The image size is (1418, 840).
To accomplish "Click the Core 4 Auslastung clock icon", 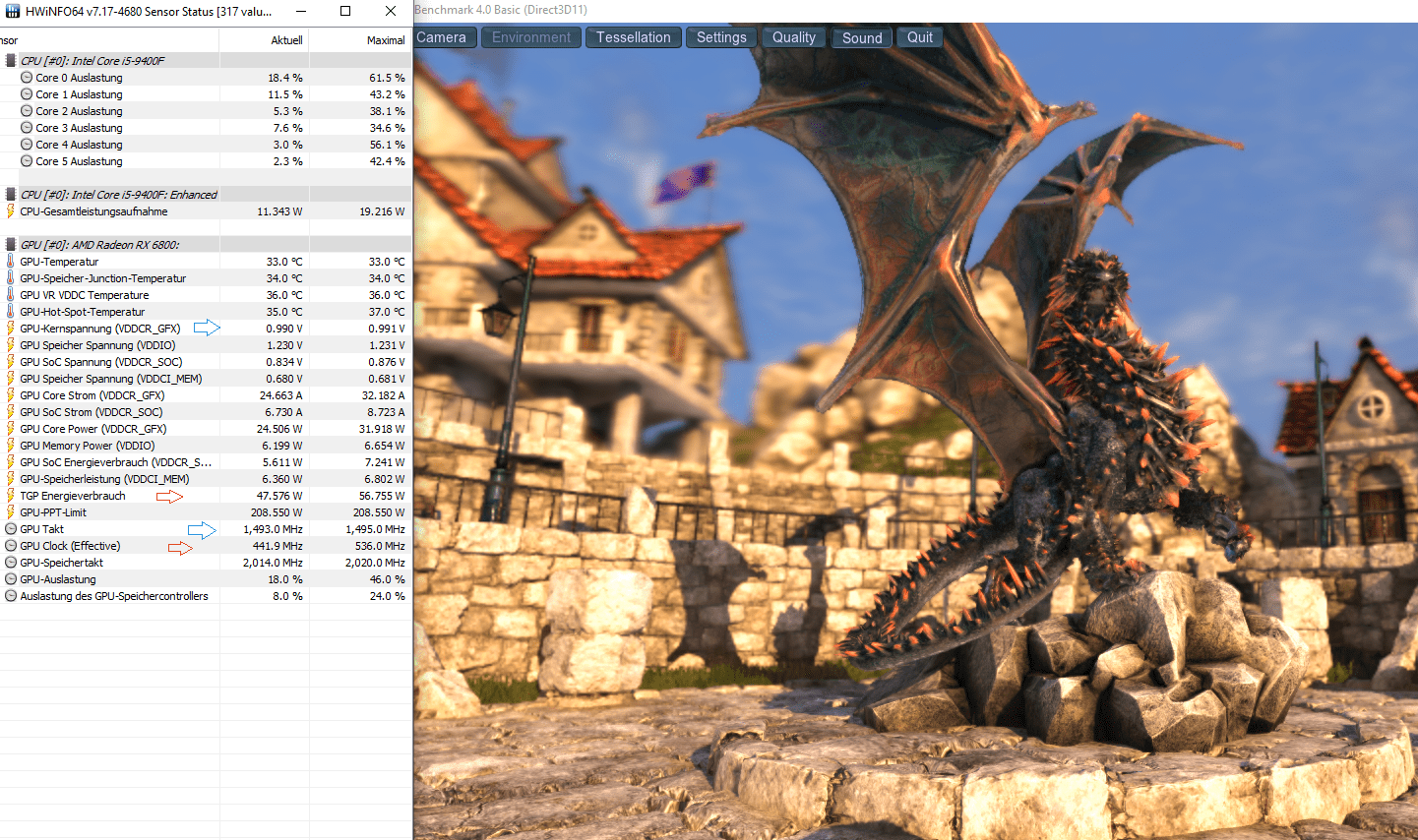I will pos(27,145).
